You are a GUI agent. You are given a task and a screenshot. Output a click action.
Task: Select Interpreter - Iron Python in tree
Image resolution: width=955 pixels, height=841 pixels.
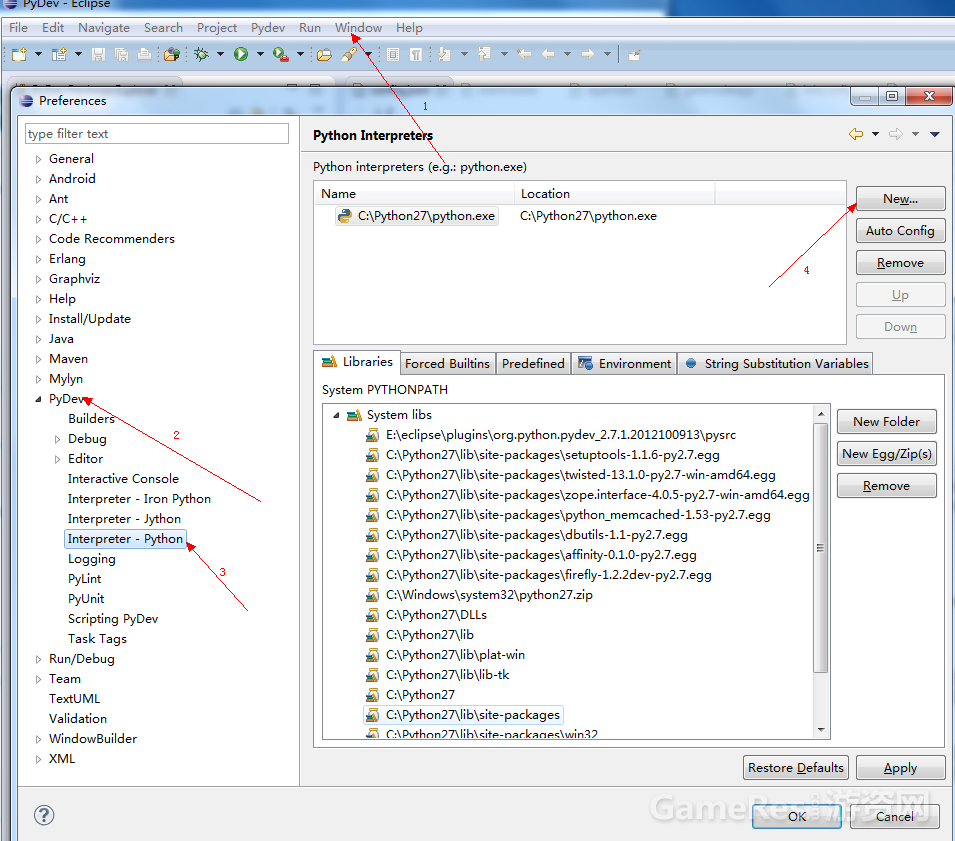pos(139,499)
